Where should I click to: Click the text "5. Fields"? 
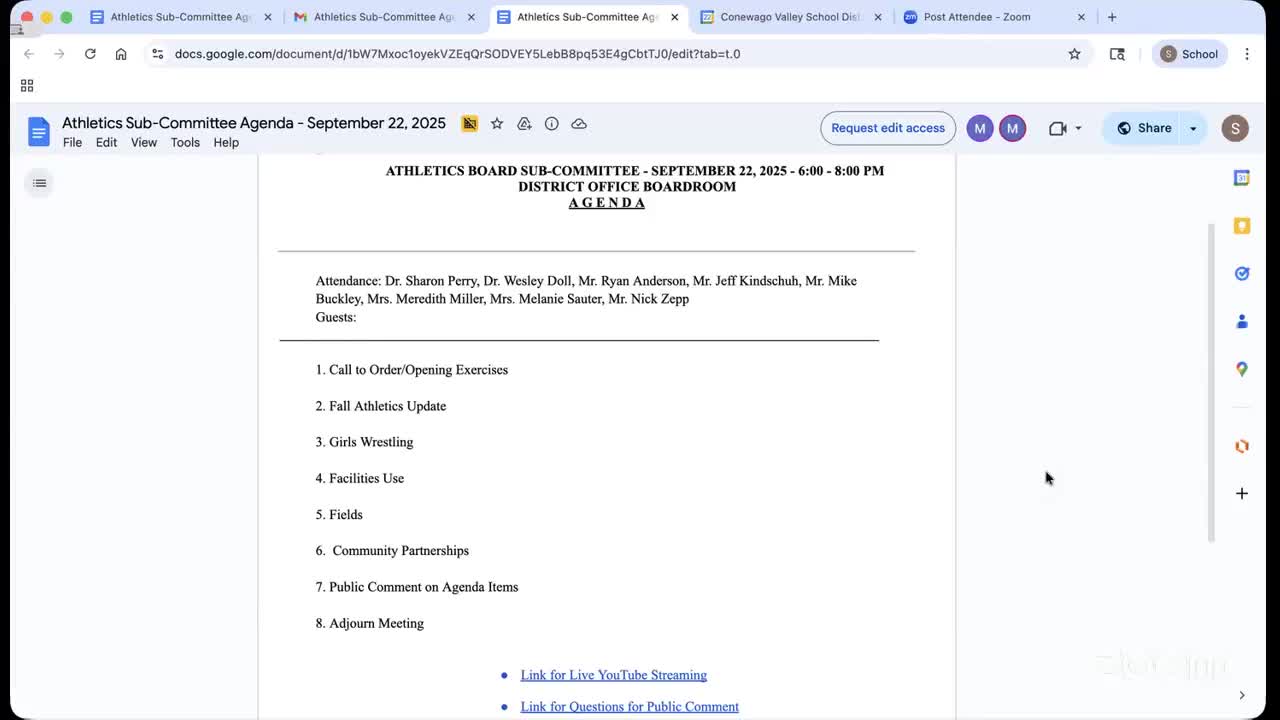click(x=339, y=515)
